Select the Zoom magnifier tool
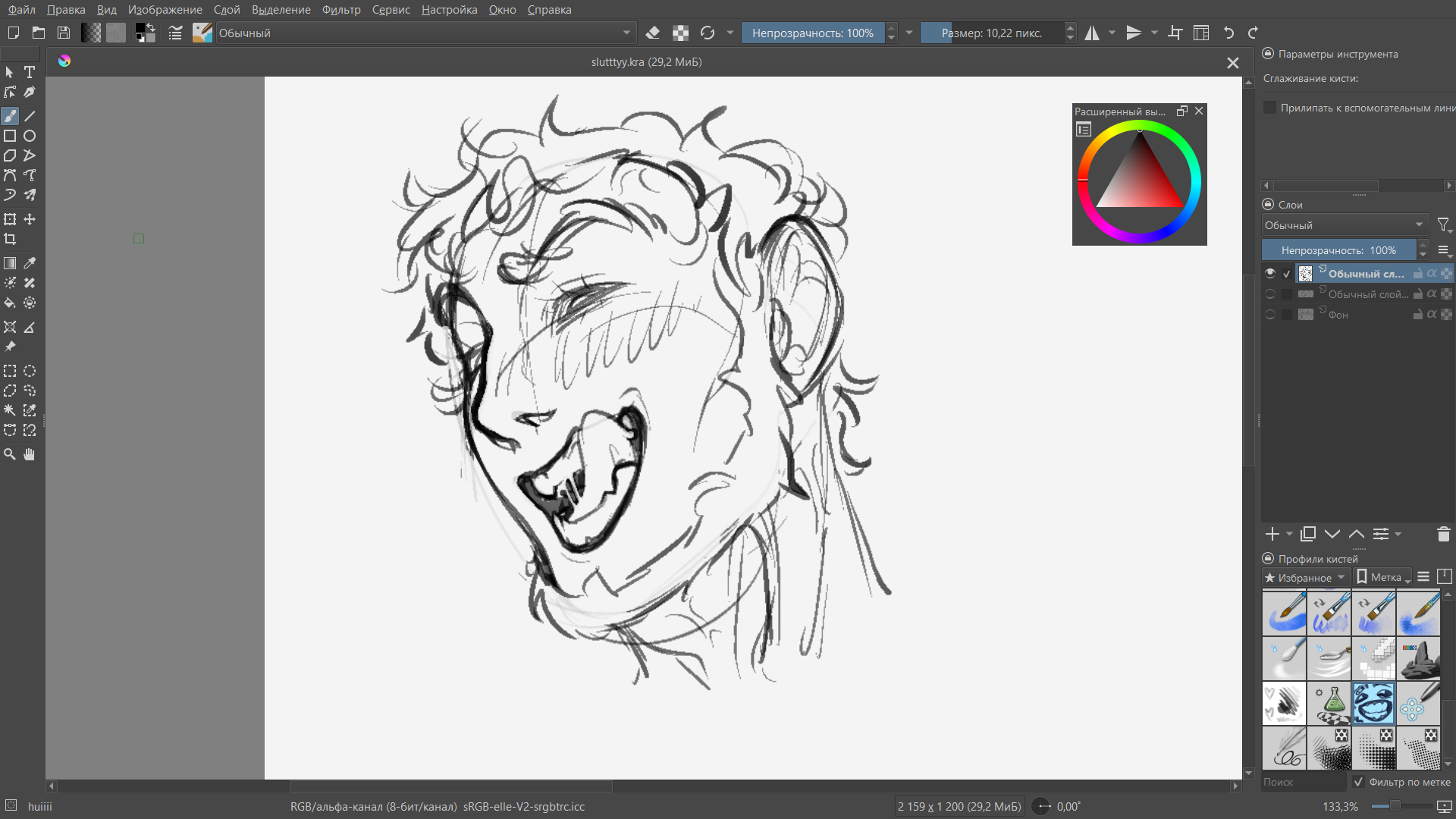The width and height of the screenshot is (1456, 819). [x=10, y=454]
